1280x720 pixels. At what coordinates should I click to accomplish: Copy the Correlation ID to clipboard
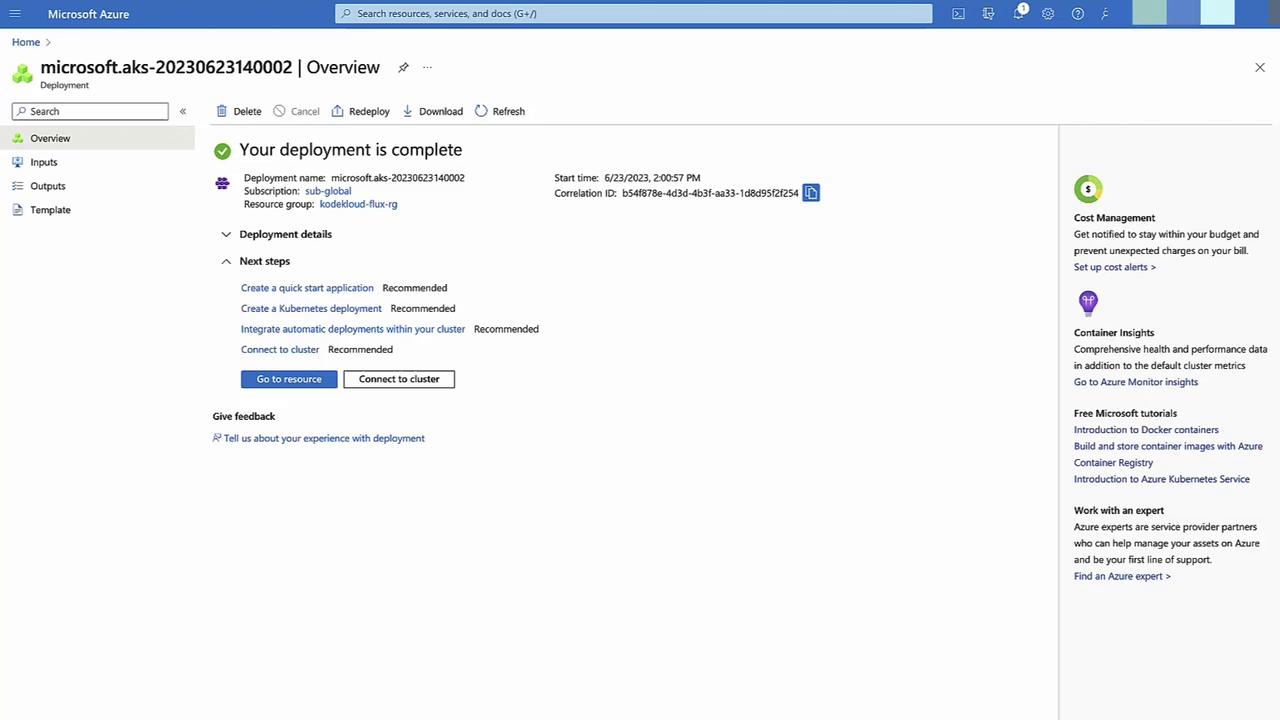[811, 193]
